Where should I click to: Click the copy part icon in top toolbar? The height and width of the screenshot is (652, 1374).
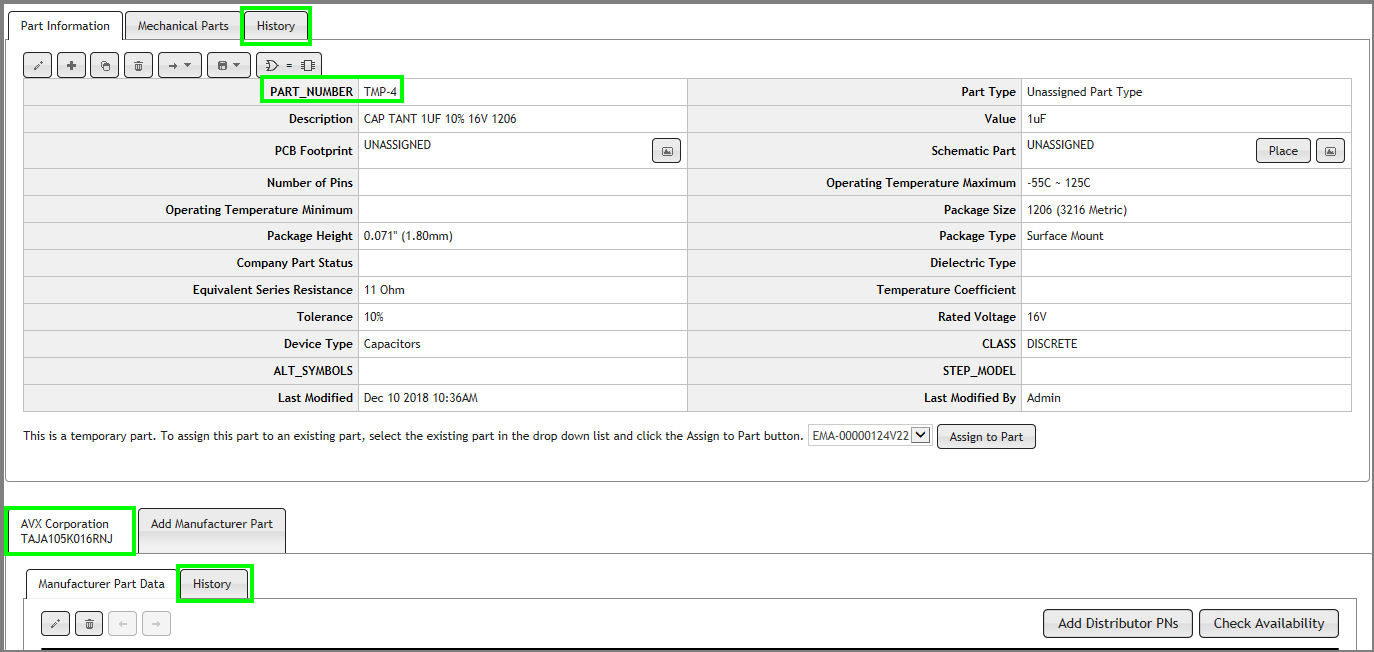105,66
